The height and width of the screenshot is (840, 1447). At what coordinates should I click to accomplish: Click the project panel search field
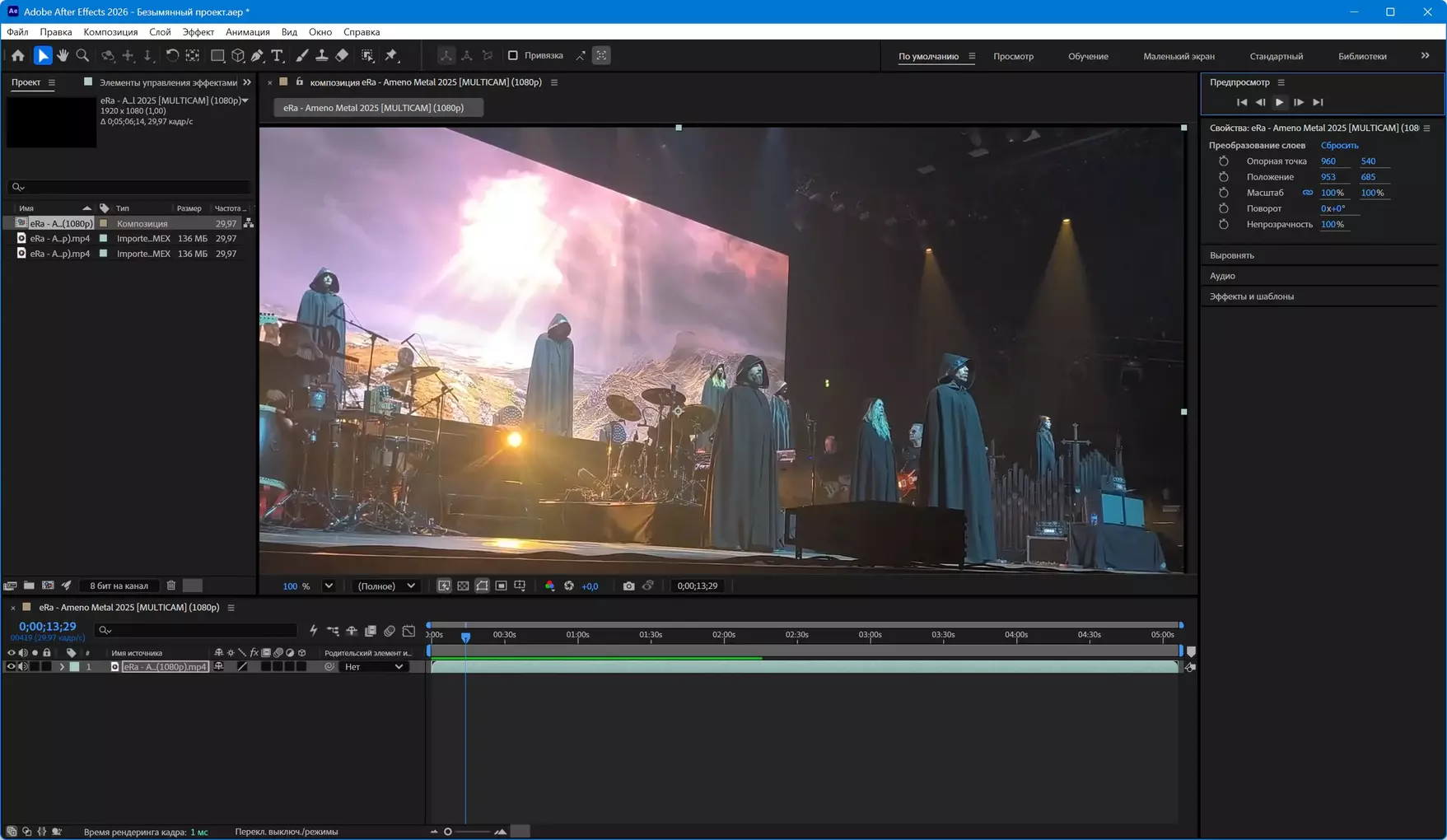[x=130, y=187]
